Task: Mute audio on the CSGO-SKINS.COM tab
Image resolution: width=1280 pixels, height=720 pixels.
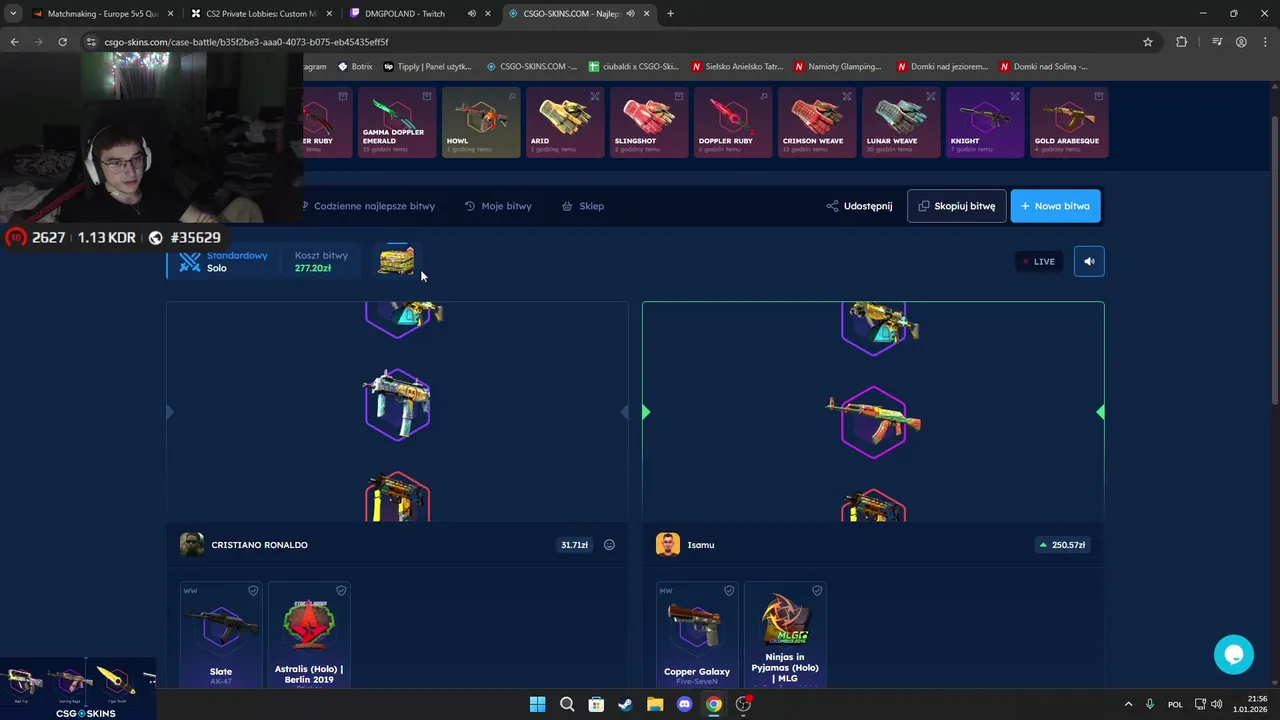Action: [629, 14]
